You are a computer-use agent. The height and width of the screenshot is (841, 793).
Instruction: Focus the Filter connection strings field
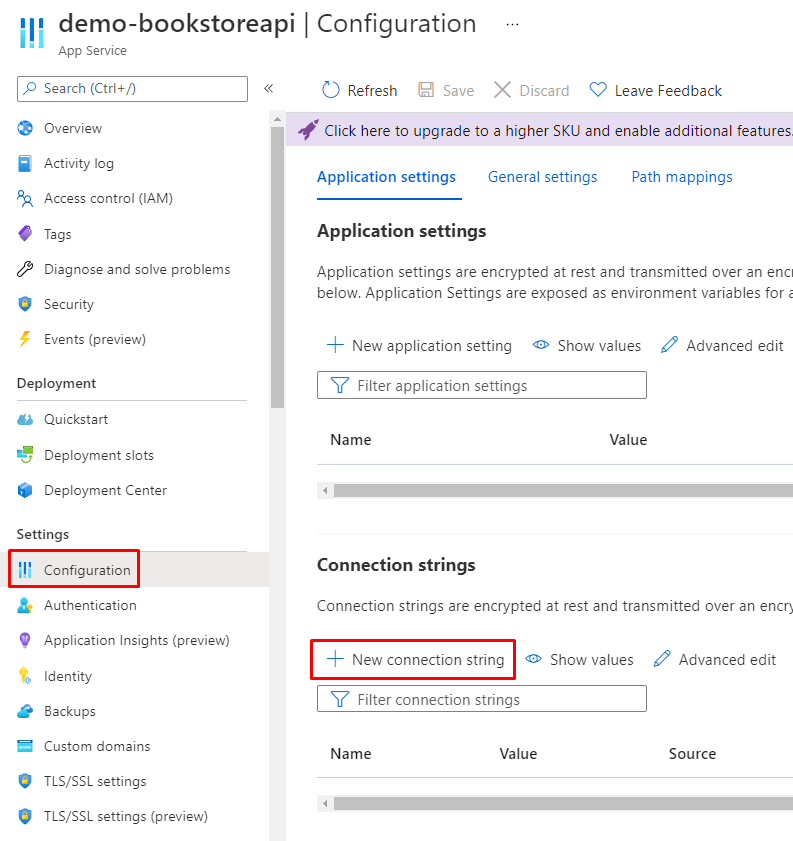pyautogui.click(x=481, y=699)
